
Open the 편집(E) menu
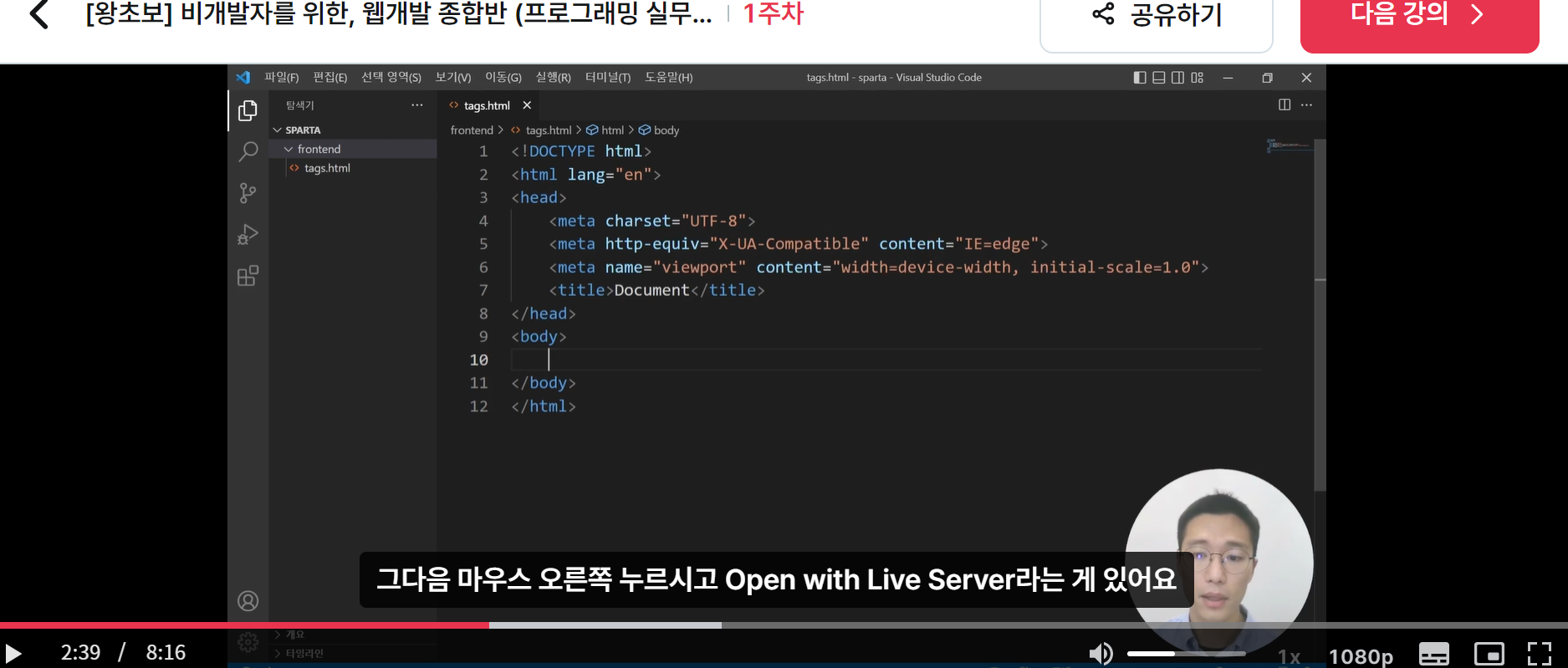(x=329, y=78)
